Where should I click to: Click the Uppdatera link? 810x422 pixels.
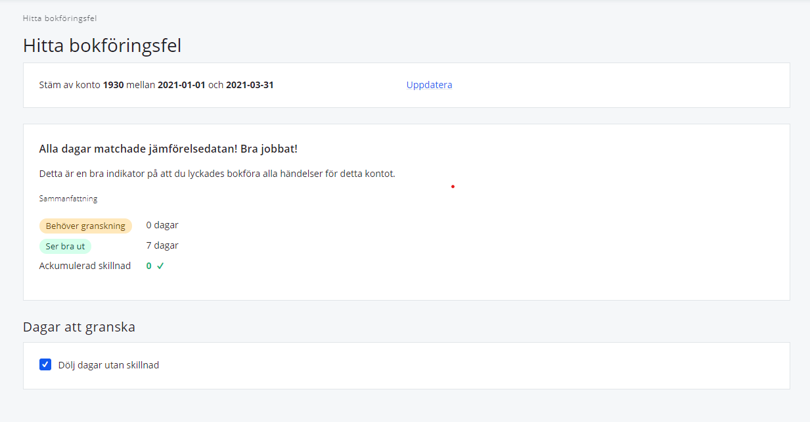(429, 85)
